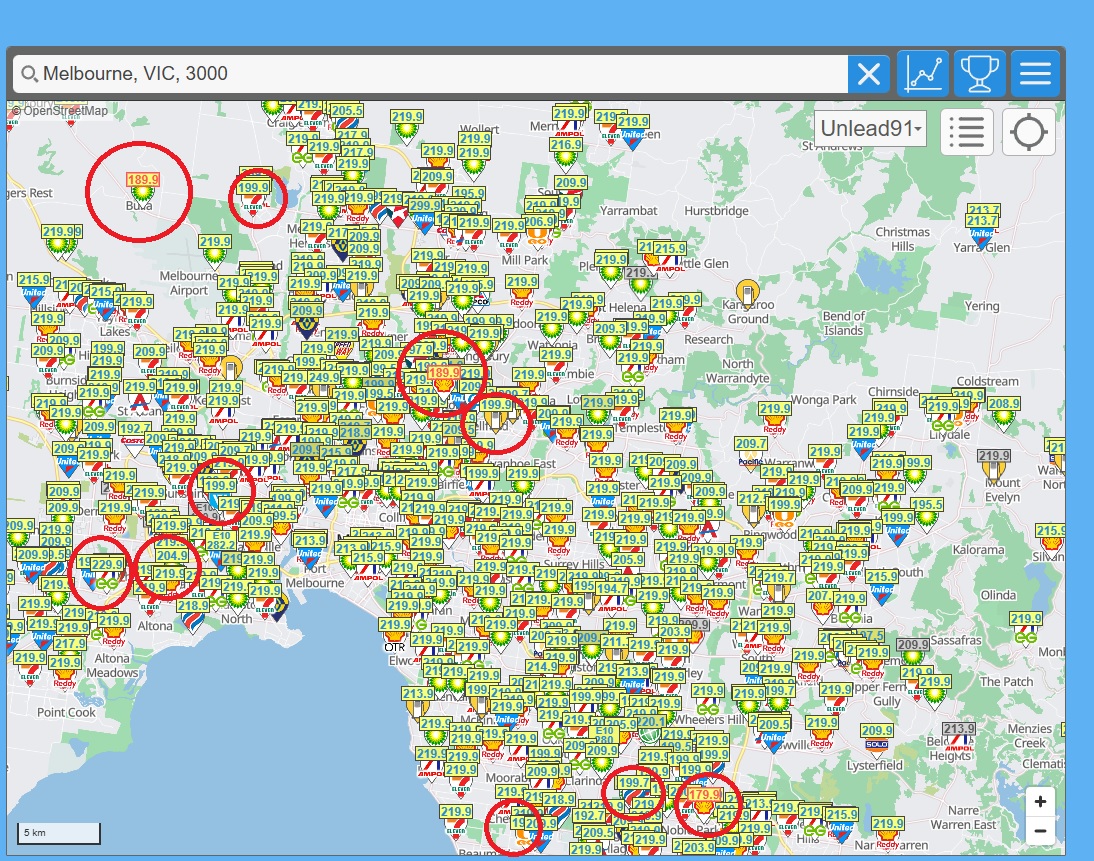The width and height of the screenshot is (1094, 861).
Task: Select the 199.7 marker near Clarinda
Action: point(633,783)
